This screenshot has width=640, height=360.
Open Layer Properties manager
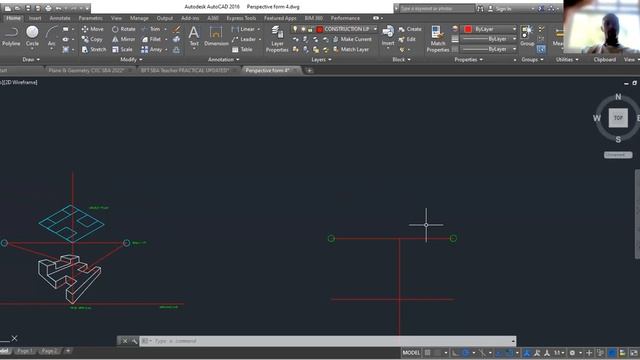[277, 39]
